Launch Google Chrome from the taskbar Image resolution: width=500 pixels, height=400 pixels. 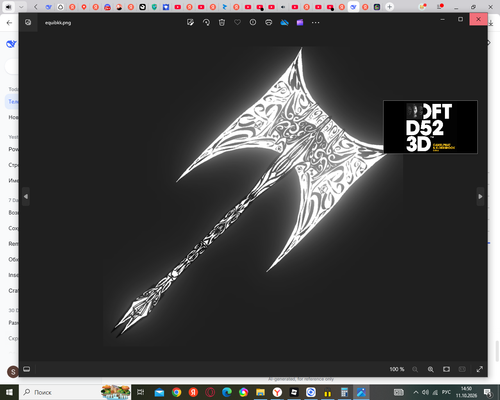[x=176, y=392]
